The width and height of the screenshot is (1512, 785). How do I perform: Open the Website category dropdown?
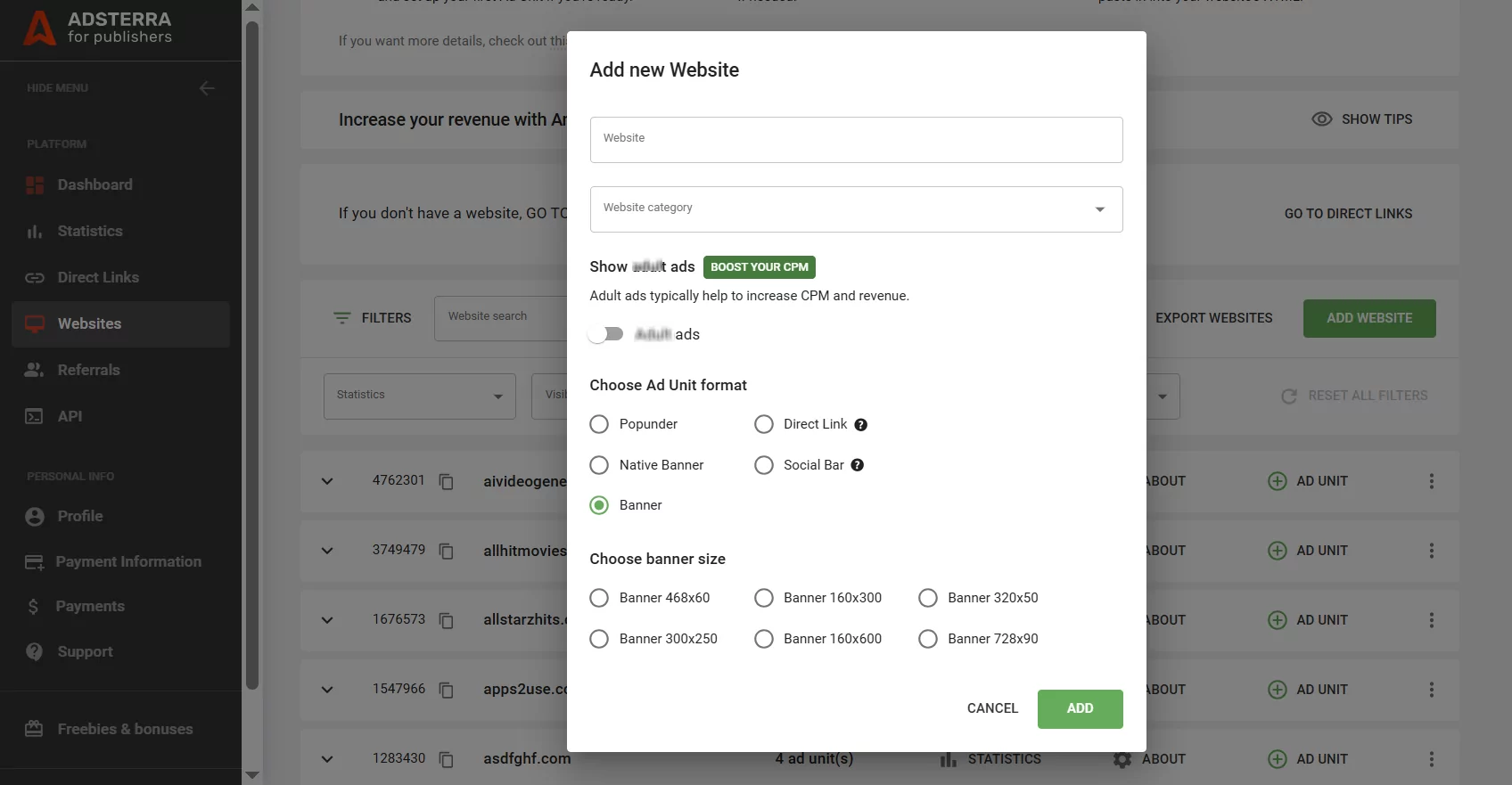[x=855, y=209]
